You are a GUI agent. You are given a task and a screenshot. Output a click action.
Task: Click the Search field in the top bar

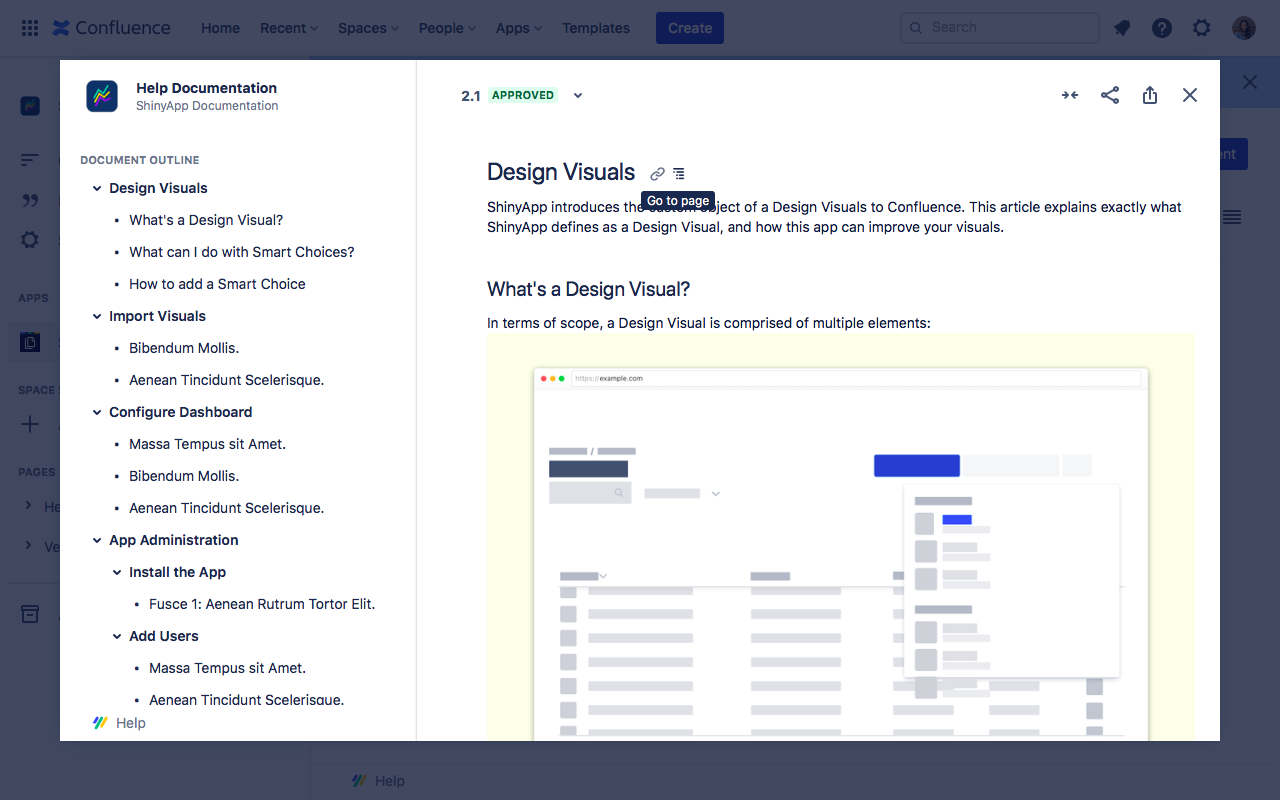(999, 27)
